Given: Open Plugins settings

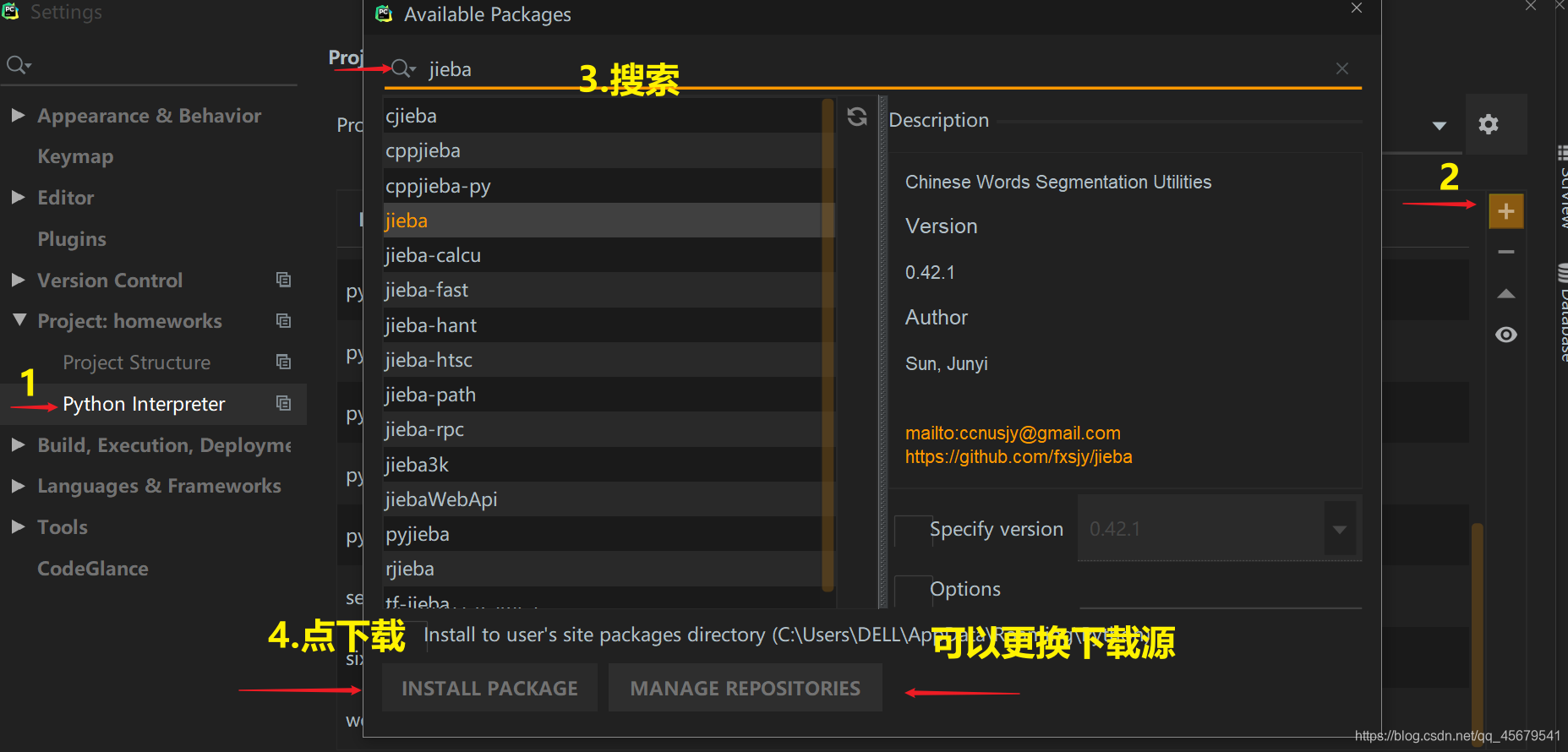Looking at the screenshot, I should click(72, 239).
